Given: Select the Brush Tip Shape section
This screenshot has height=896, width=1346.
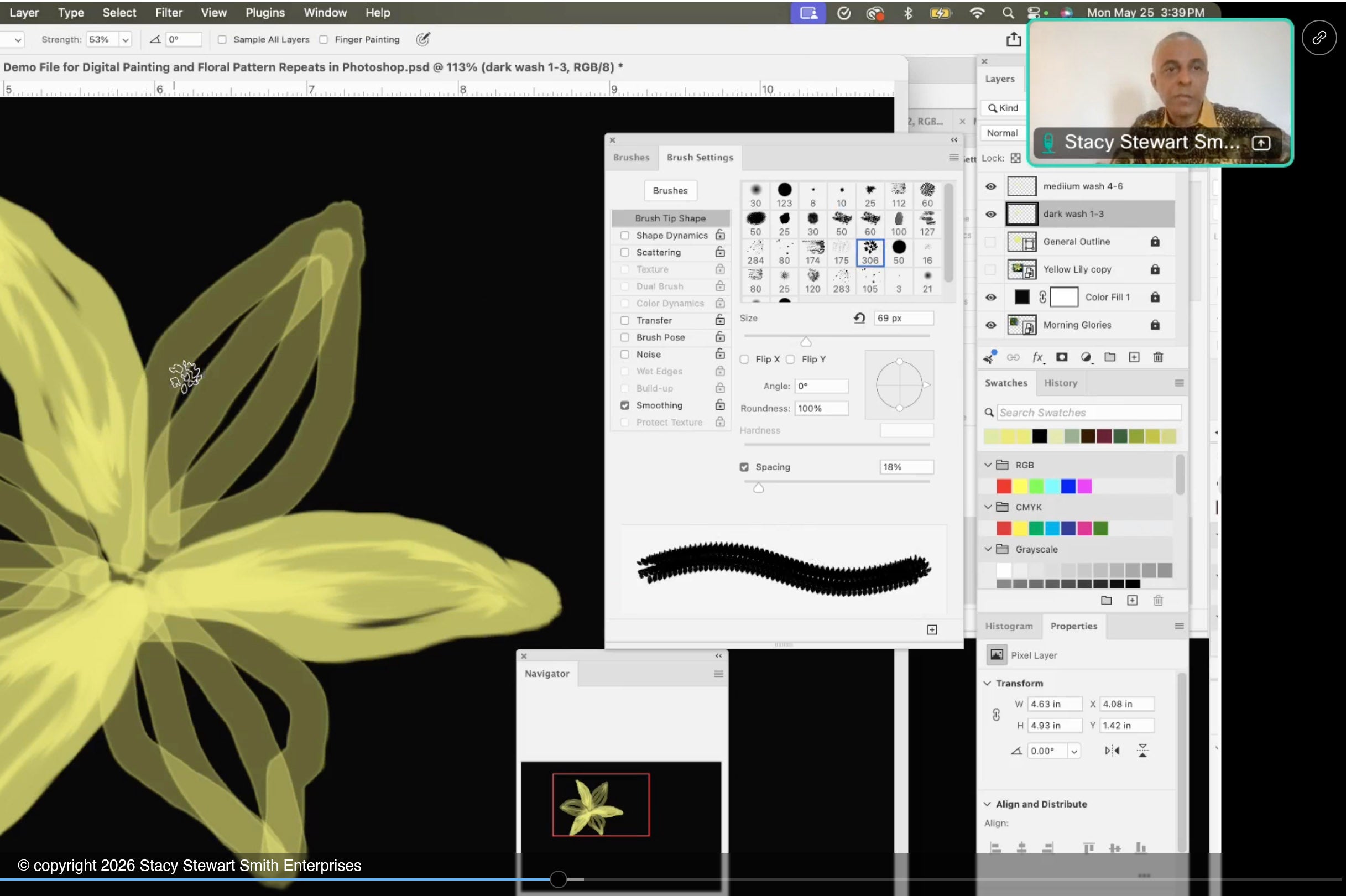Looking at the screenshot, I should (670, 218).
